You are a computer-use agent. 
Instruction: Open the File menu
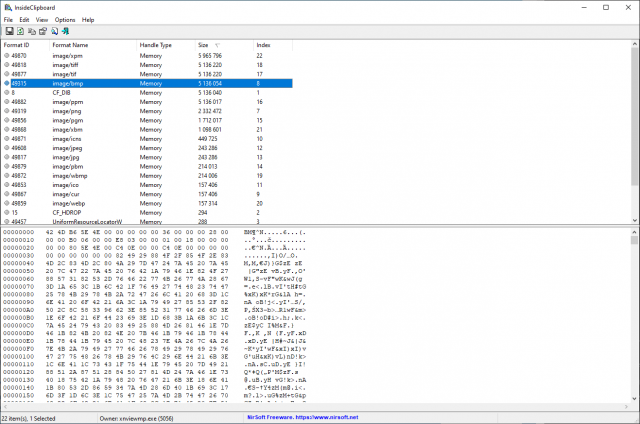pyautogui.click(x=8, y=20)
